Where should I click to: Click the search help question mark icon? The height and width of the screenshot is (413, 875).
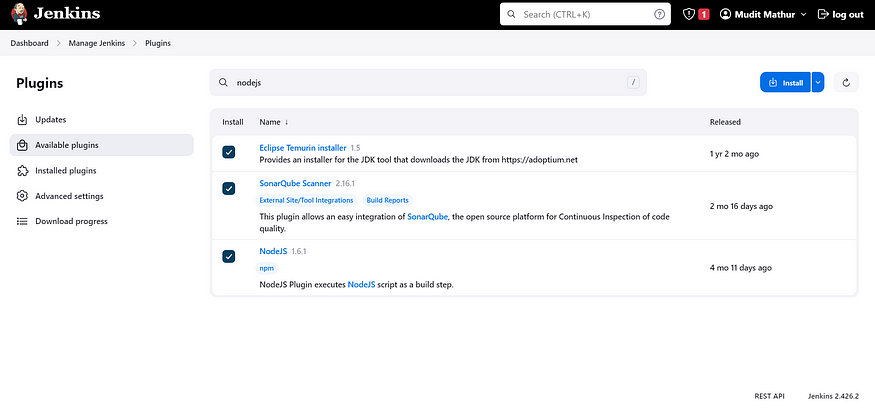tap(659, 15)
